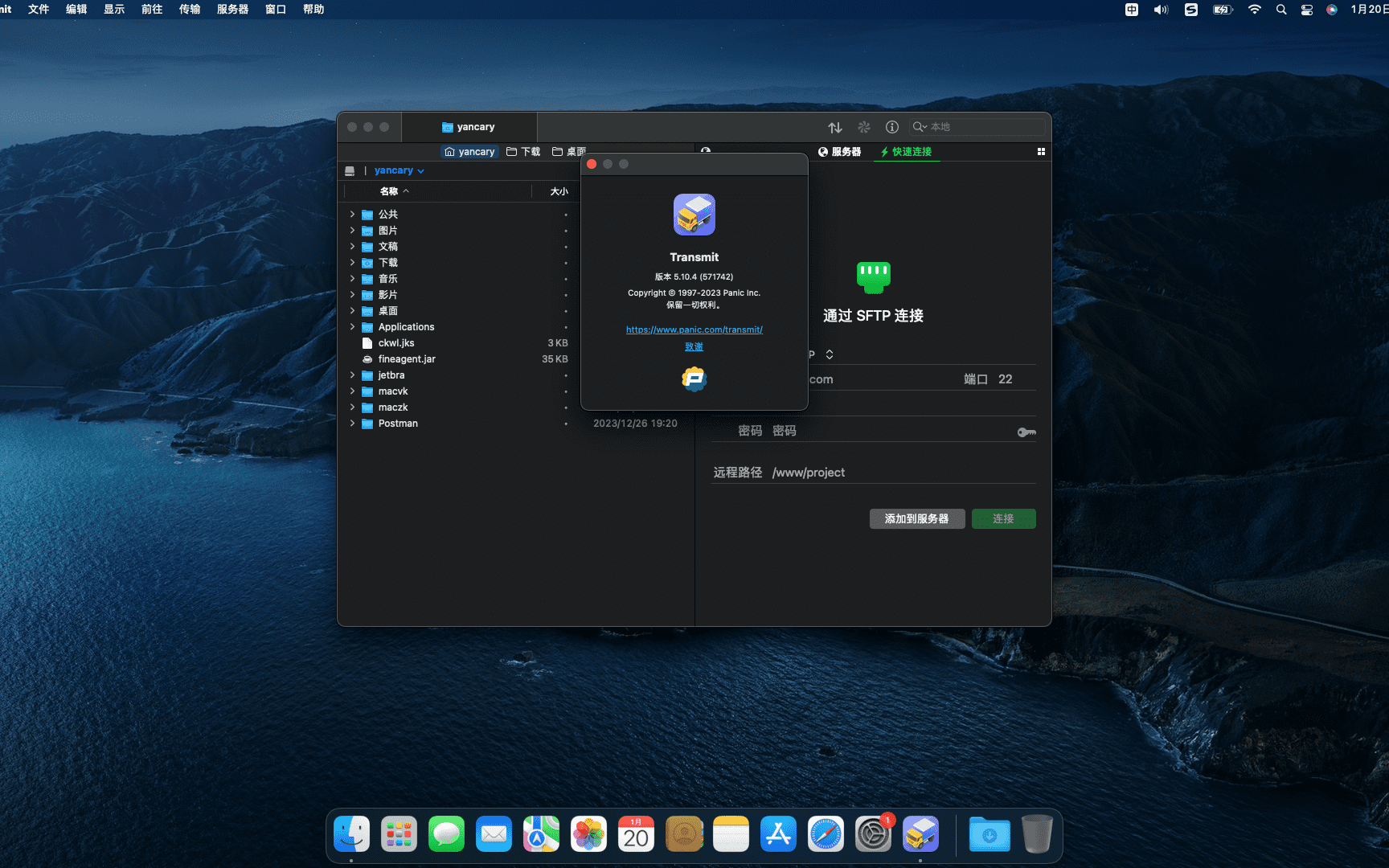Click the 远程路径 field /www/project
The height and width of the screenshot is (868, 1389).
[903, 473]
